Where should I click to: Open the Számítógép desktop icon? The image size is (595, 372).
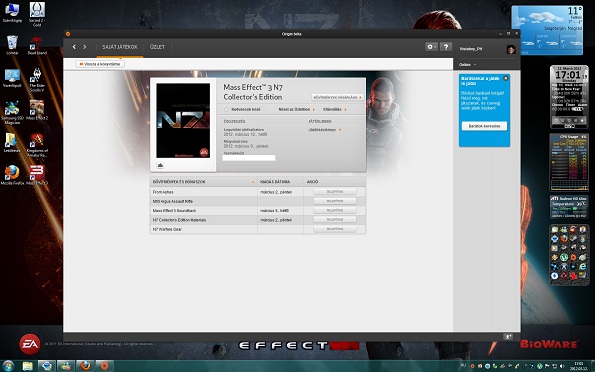(x=12, y=13)
